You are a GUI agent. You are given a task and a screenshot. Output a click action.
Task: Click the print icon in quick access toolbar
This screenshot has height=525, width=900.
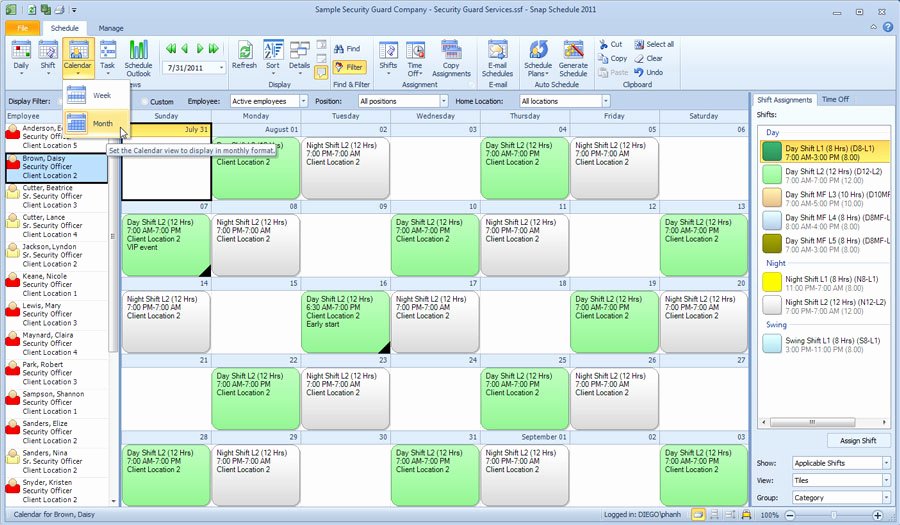tap(60, 9)
